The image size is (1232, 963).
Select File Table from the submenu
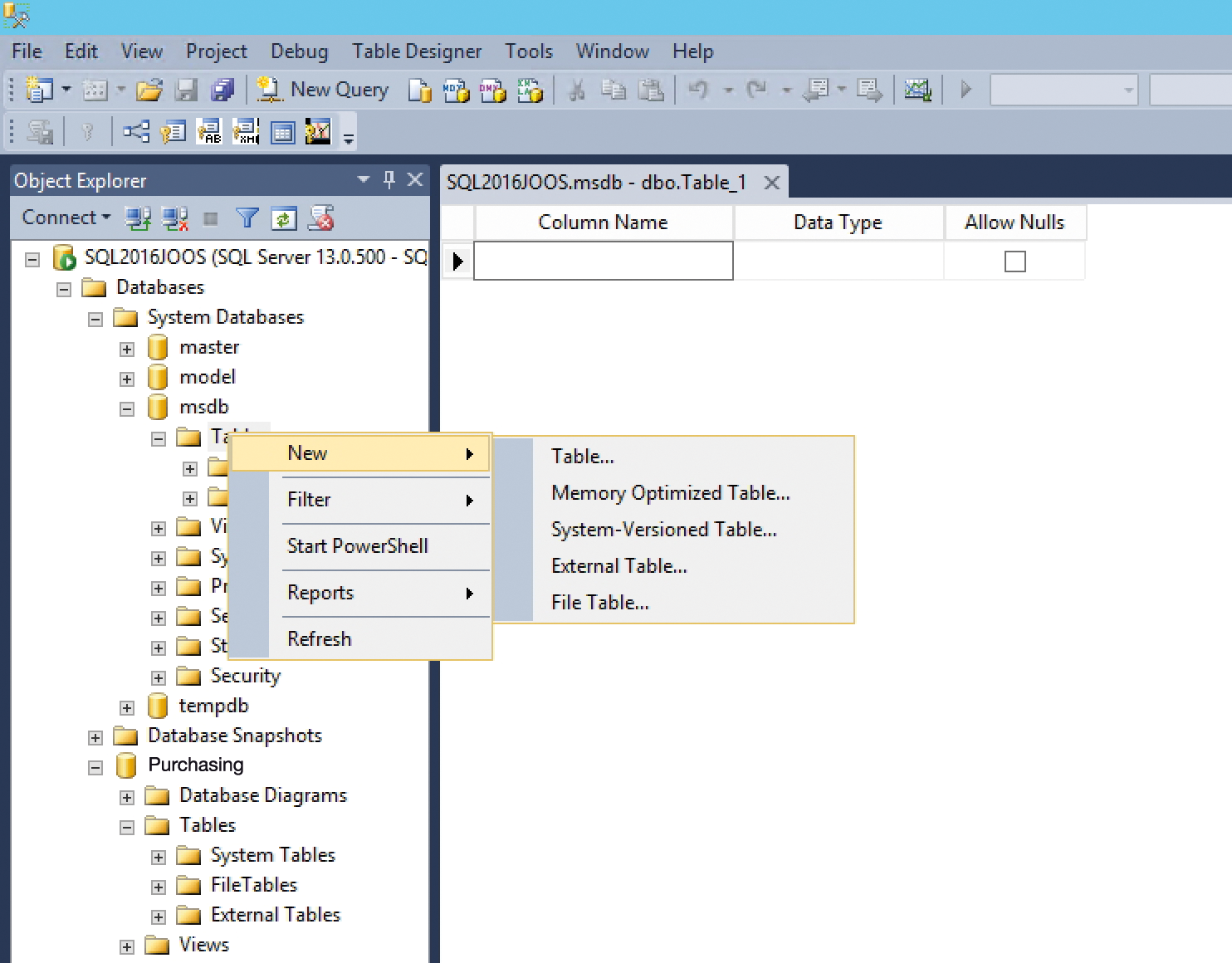tap(599, 602)
